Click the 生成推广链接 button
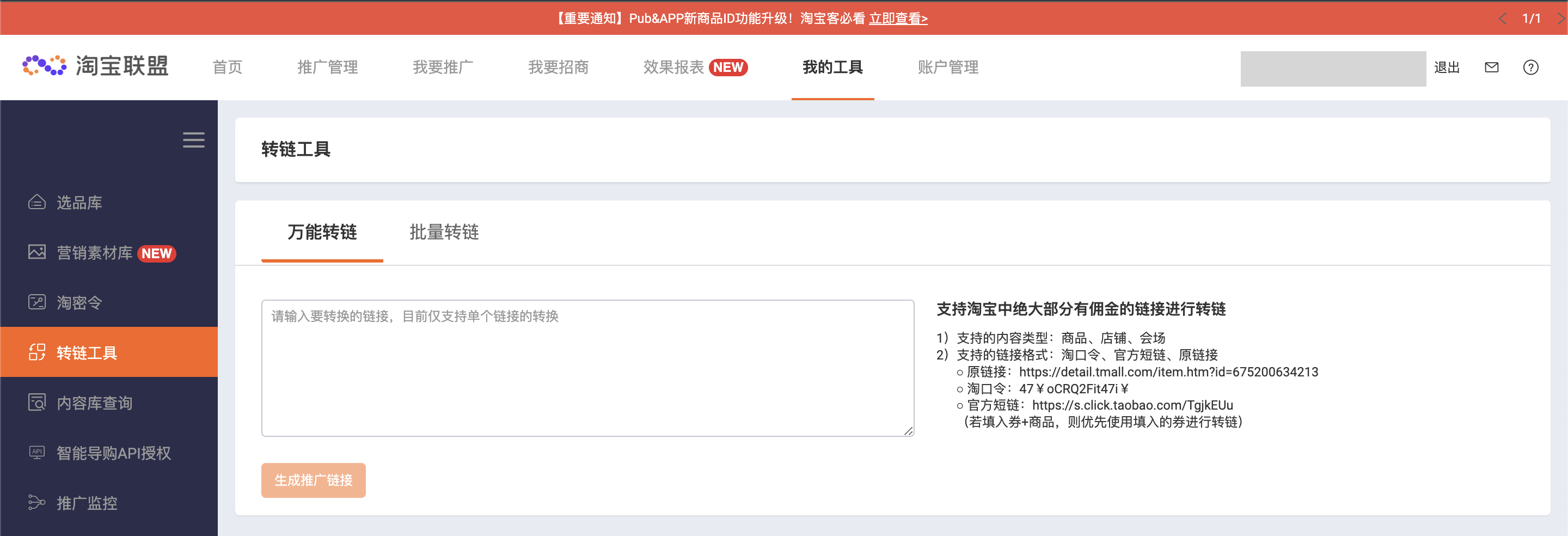1568x536 pixels. point(314,480)
